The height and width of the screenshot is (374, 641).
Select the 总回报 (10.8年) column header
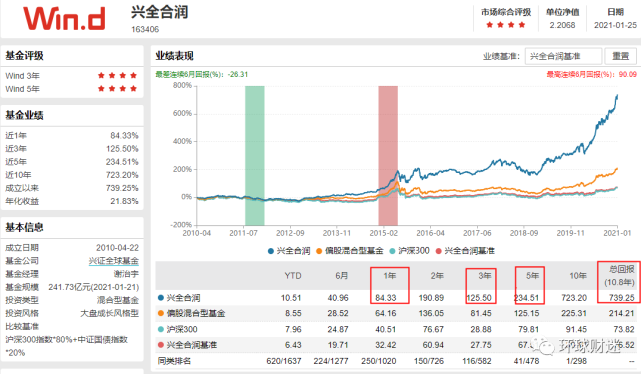coord(620,275)
